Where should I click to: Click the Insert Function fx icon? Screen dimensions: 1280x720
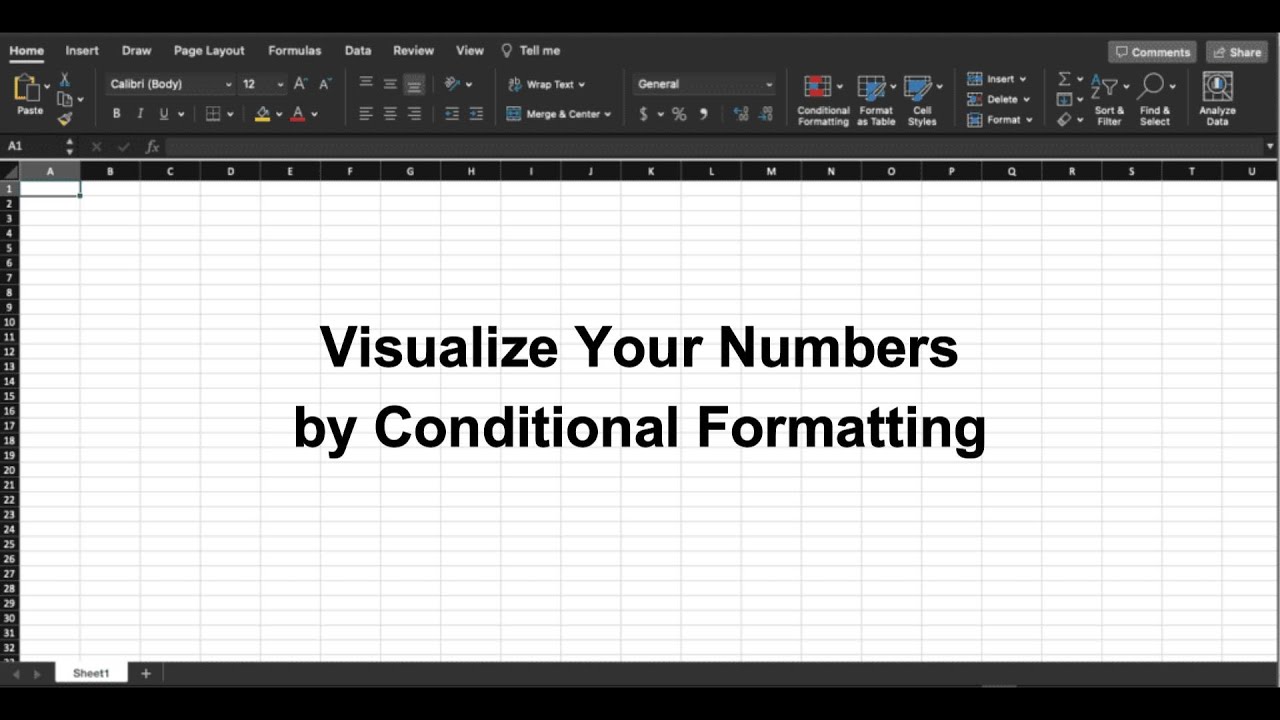152,146
